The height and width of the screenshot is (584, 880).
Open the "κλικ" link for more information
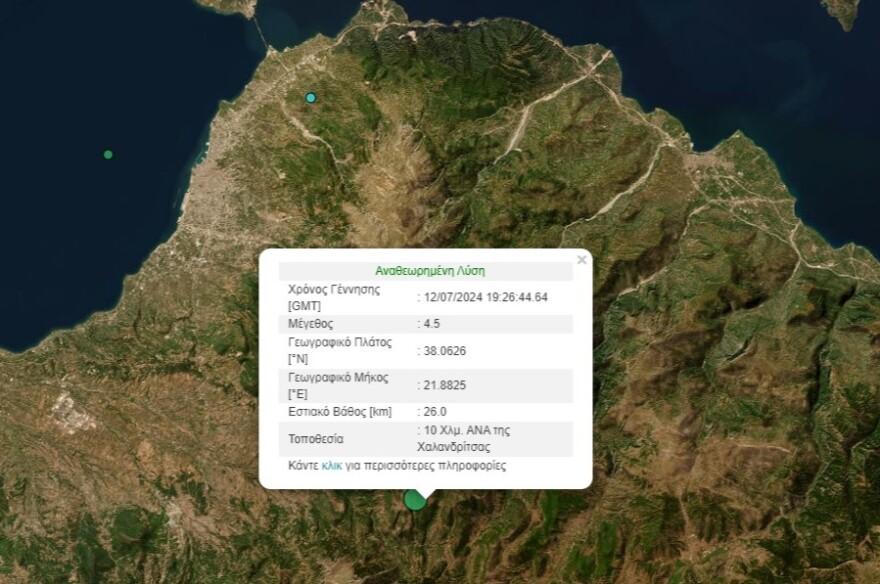pos(330,465)
